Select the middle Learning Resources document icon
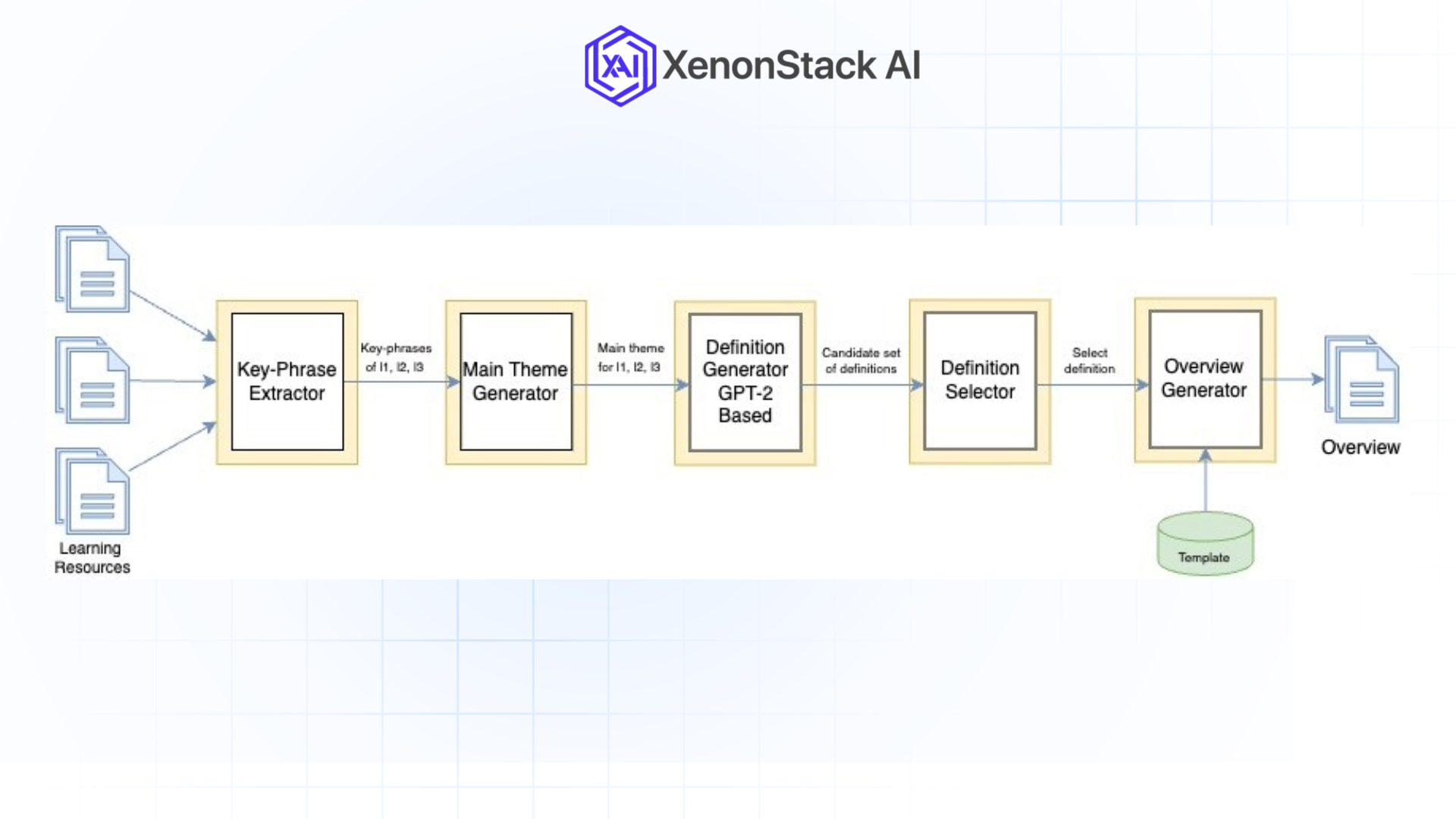Viewport: 1456px width, 819px height. (x=91, y=379)
